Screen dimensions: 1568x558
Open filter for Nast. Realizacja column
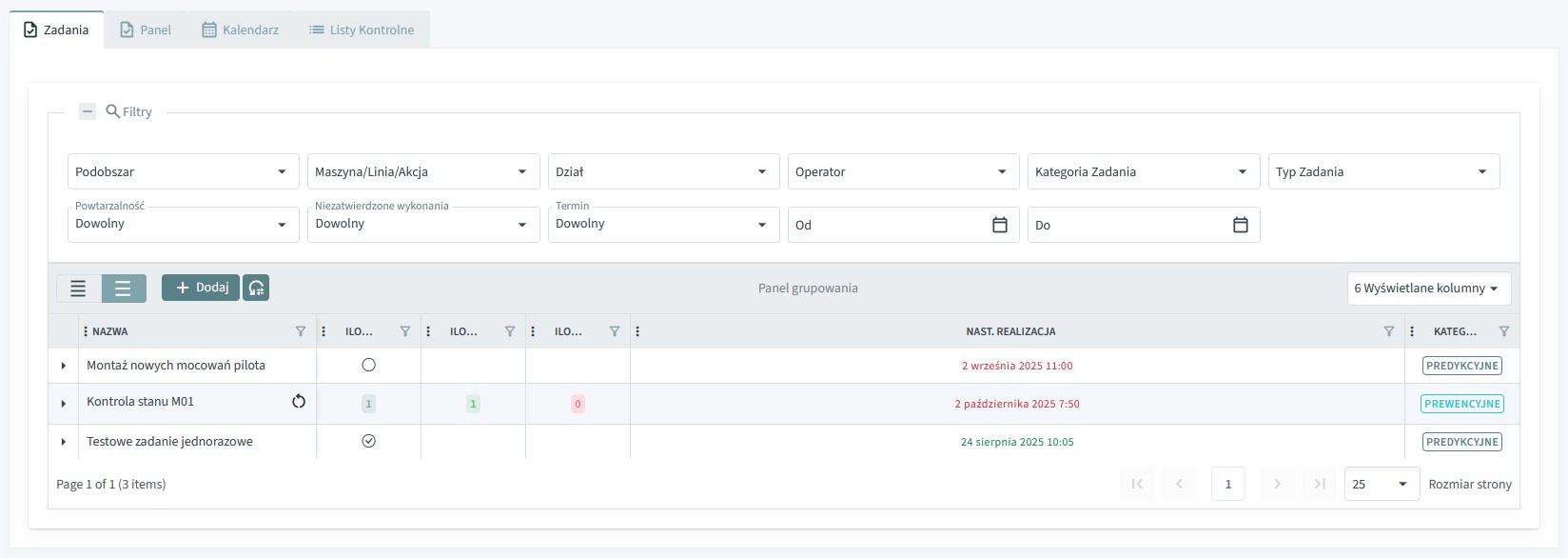pyautogui.click(x=1388, y=331)
